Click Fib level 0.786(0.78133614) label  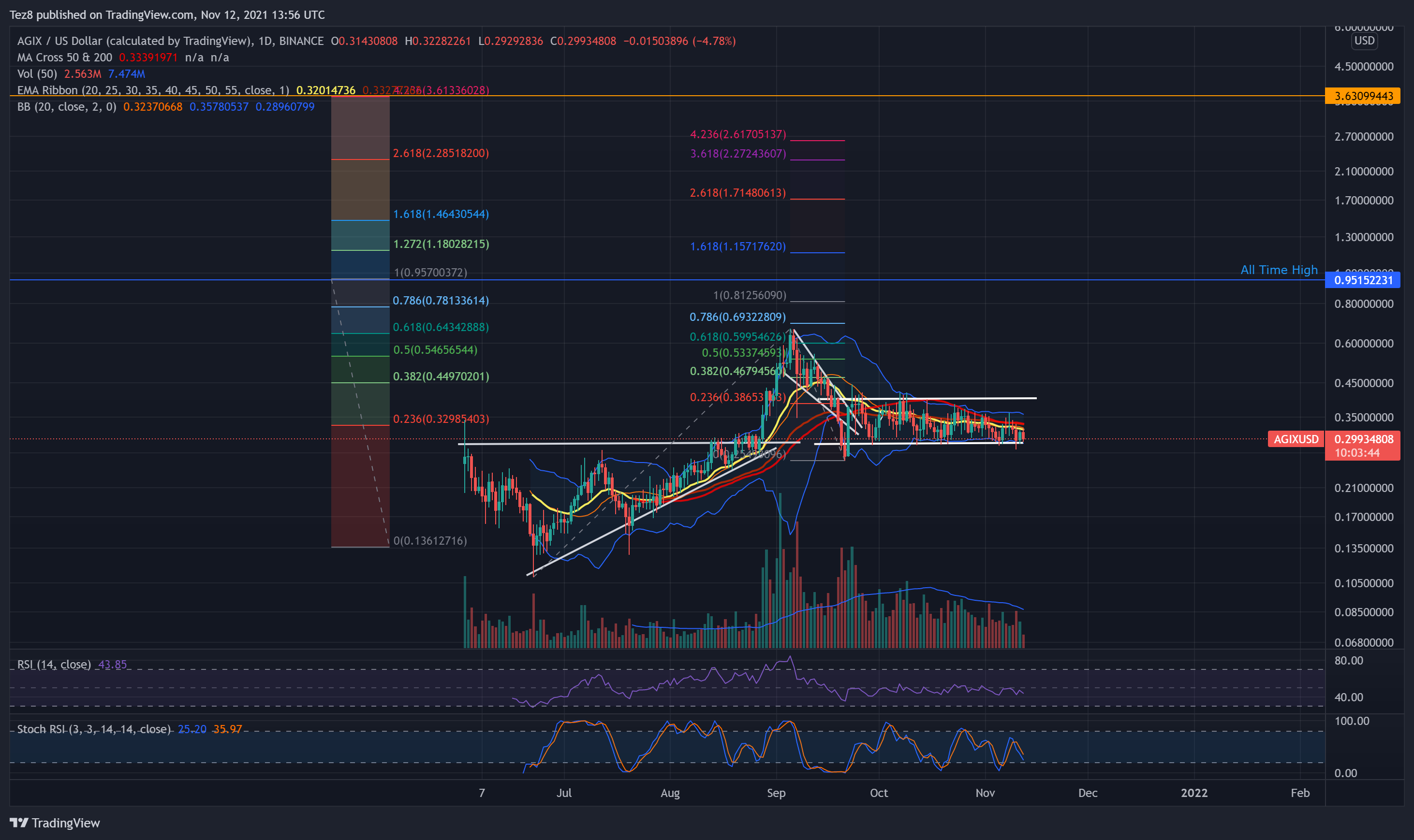click(441, 301)
